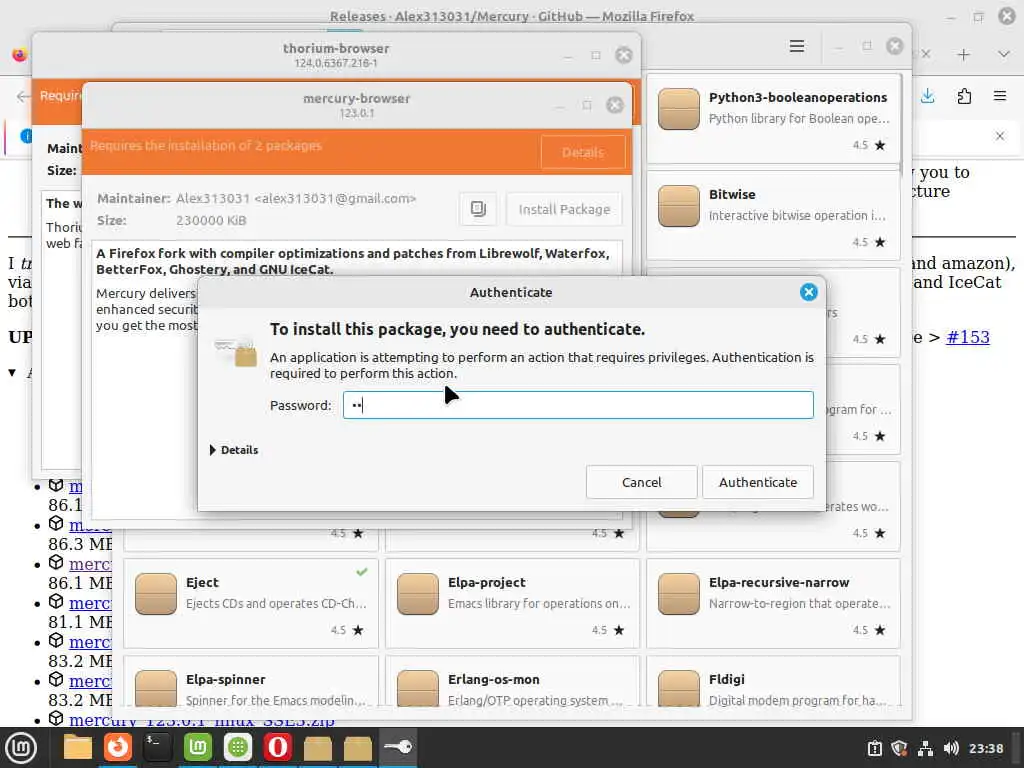This screenshot has width=1024, height=768.
Task: Open the Software Manager hamburger menu
Action: 797,46
